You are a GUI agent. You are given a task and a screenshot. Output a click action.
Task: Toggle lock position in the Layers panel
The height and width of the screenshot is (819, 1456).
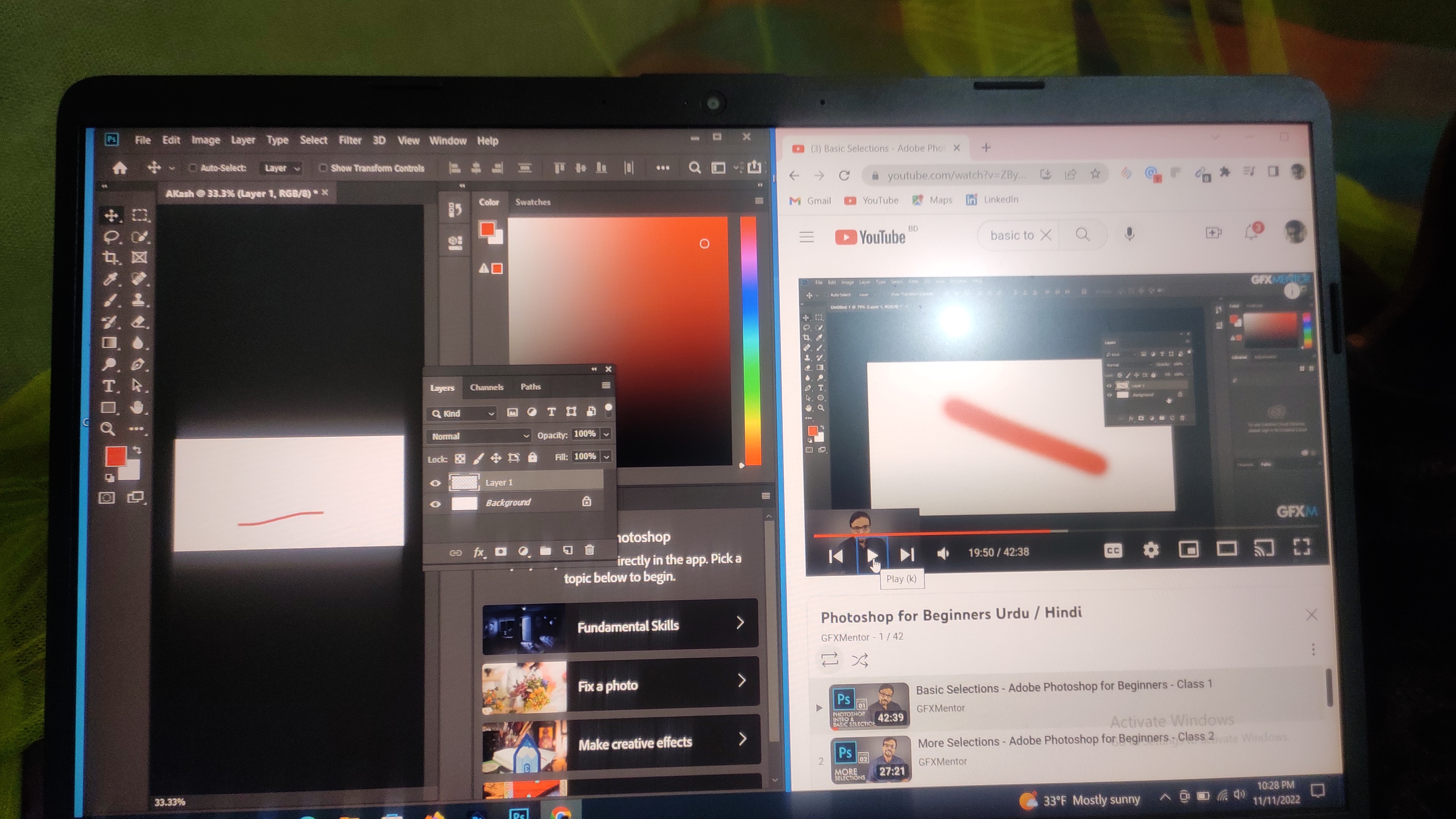click(x=496, y=458)
